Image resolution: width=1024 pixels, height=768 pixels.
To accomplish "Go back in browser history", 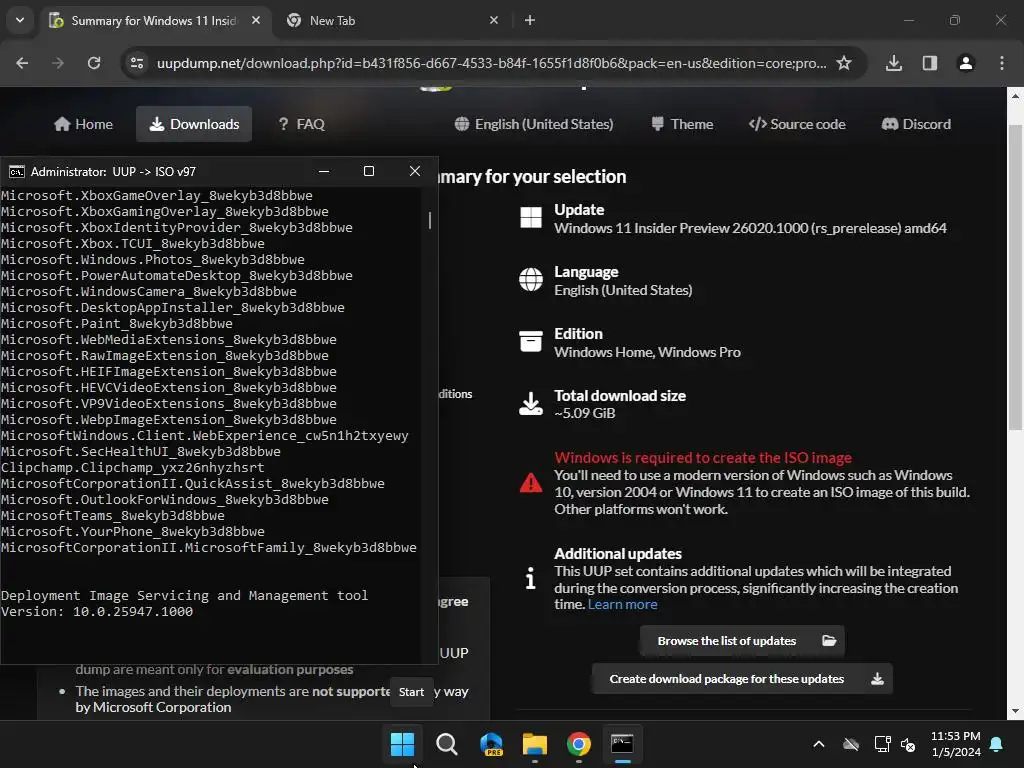I will pos(22,63).
